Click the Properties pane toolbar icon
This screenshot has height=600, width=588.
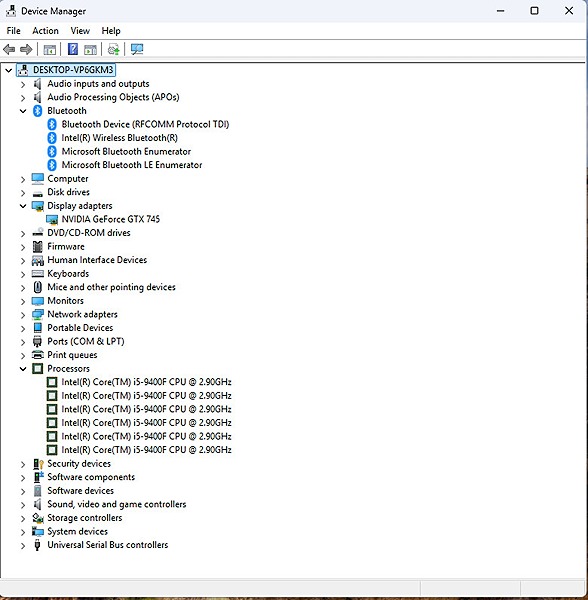(90, 49)
